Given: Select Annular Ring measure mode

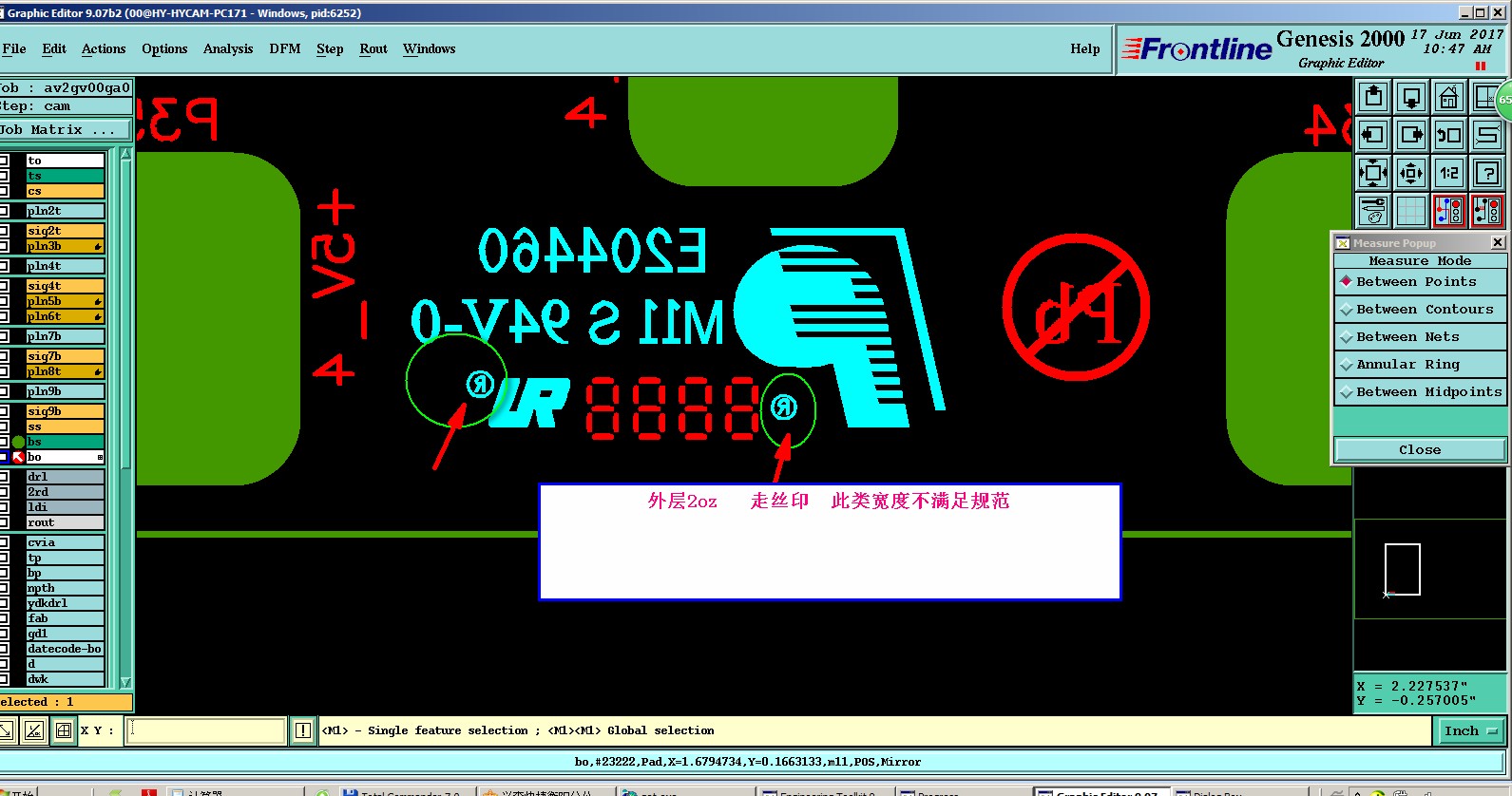Looking at the screenshot, I should coord(1420,365).
